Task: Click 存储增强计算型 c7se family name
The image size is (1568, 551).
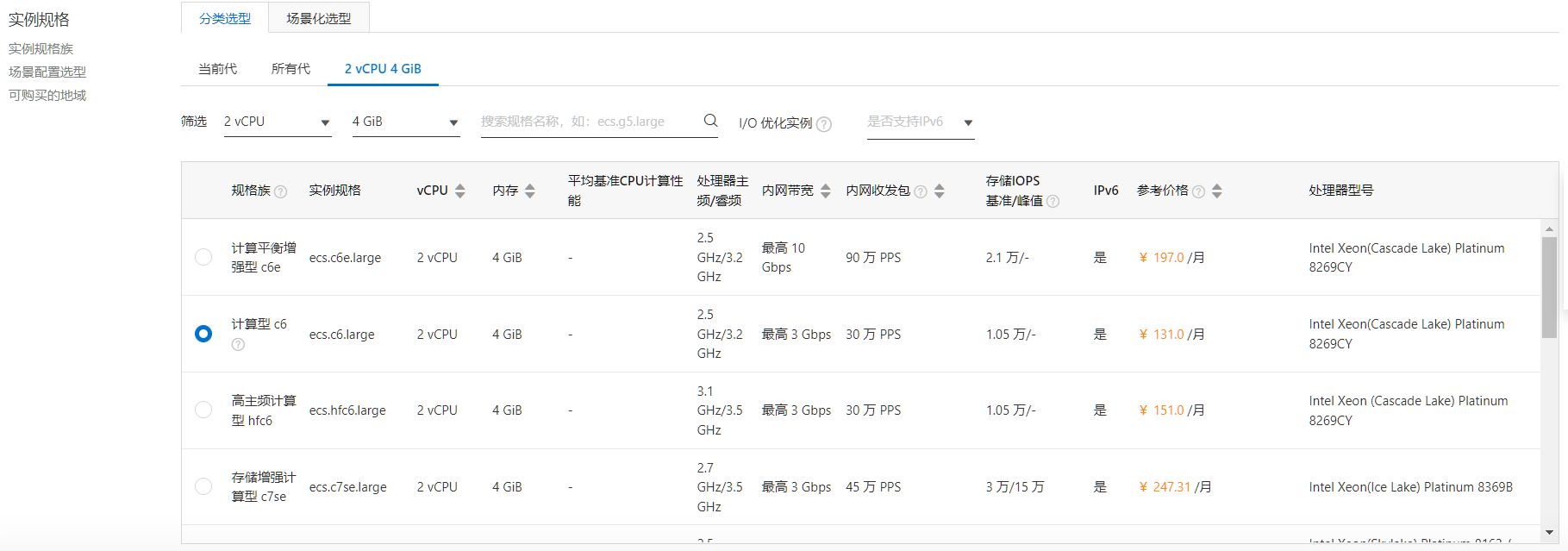Action: (264, 487)
